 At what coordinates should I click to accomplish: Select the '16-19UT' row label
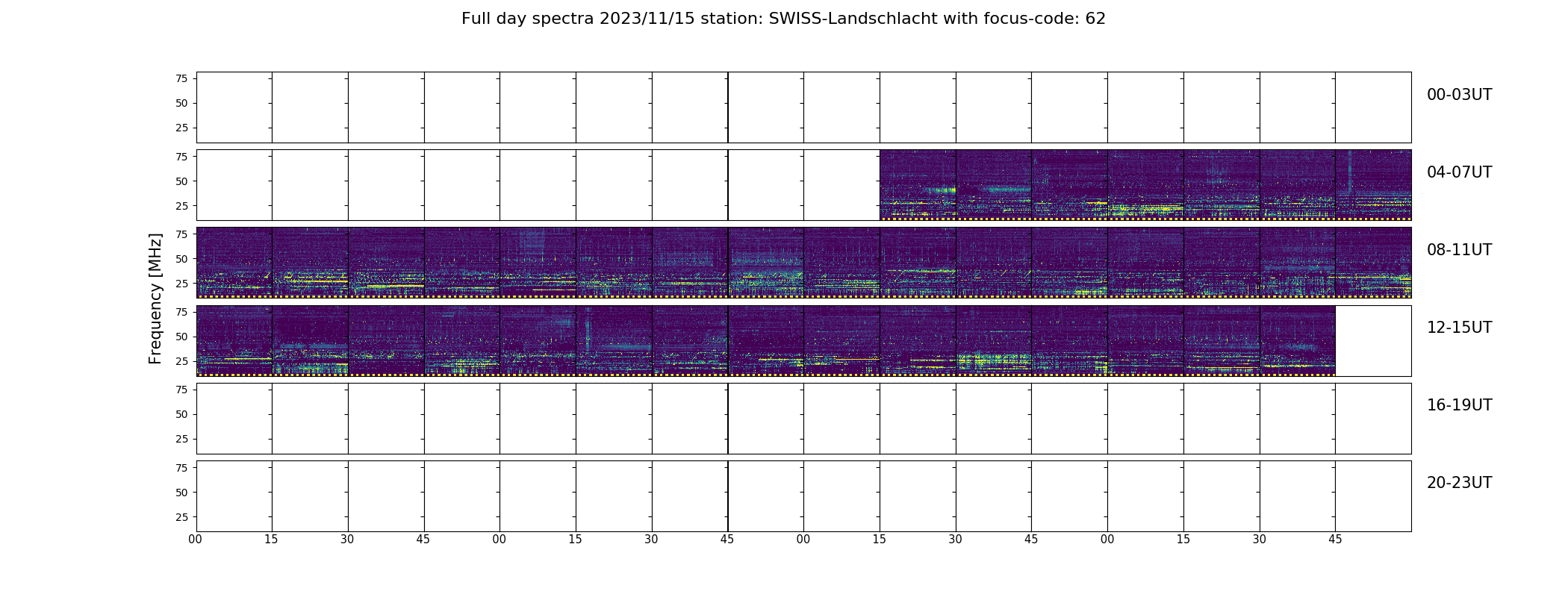point(1459,405)
